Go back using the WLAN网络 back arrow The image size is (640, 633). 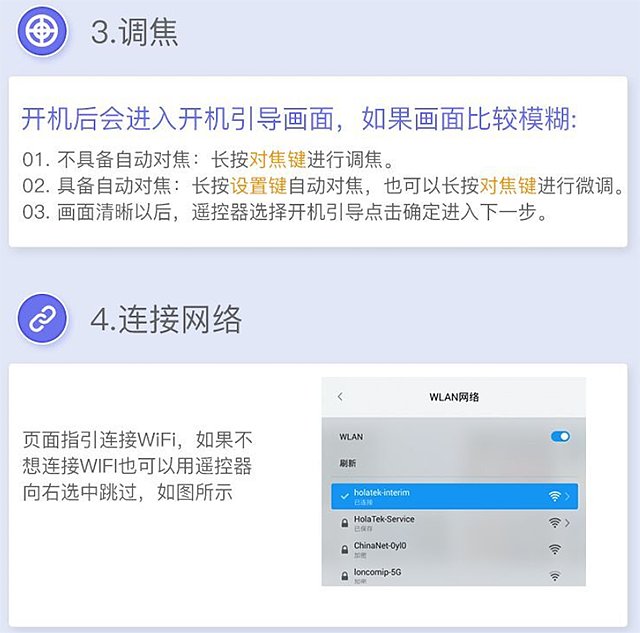tap(340, 397)
